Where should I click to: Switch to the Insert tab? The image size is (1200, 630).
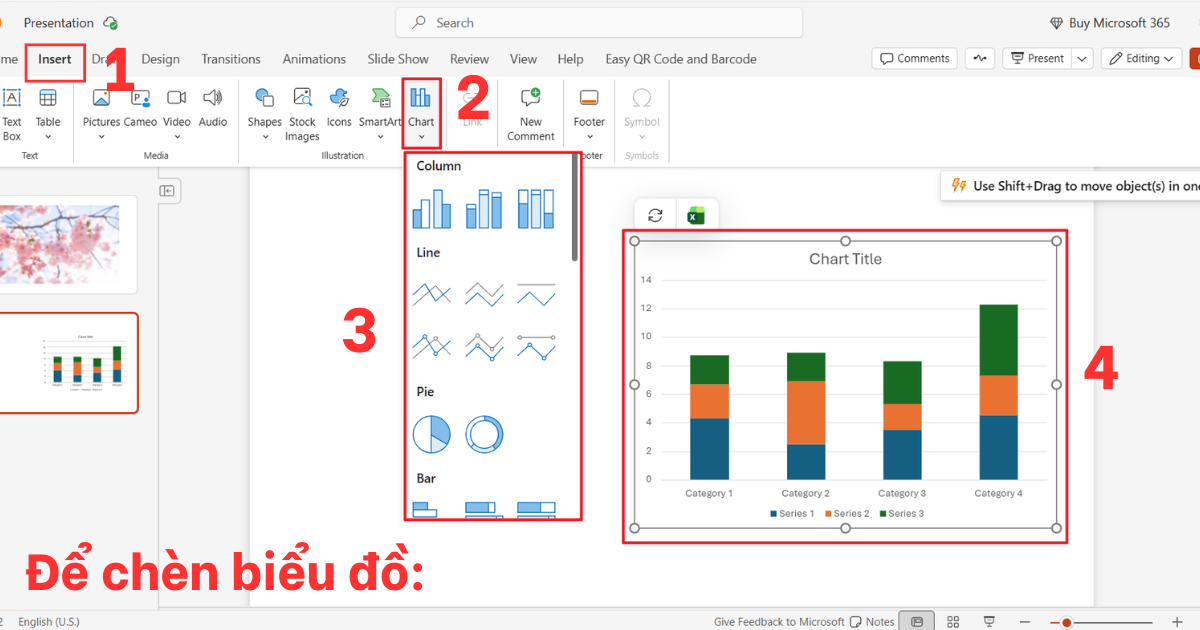[x=55, y=59]
